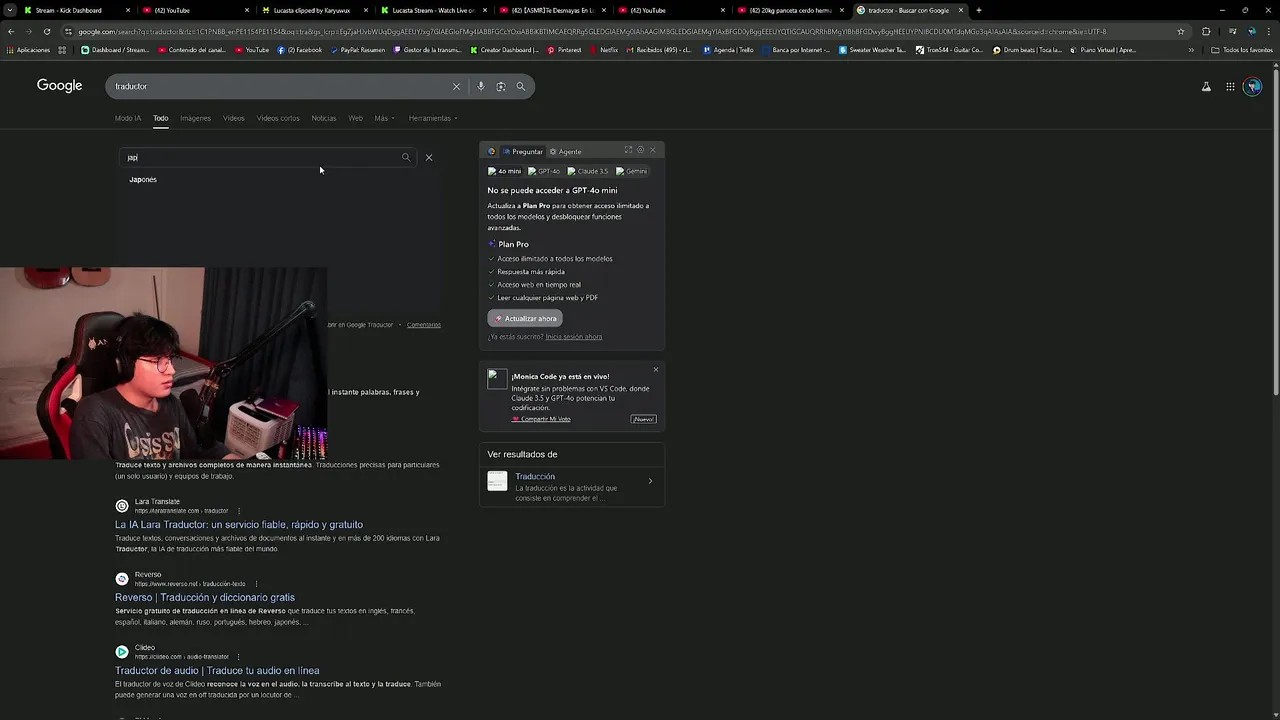Switch to the Lucasta Stream browser tab

(x=433, y=10)
